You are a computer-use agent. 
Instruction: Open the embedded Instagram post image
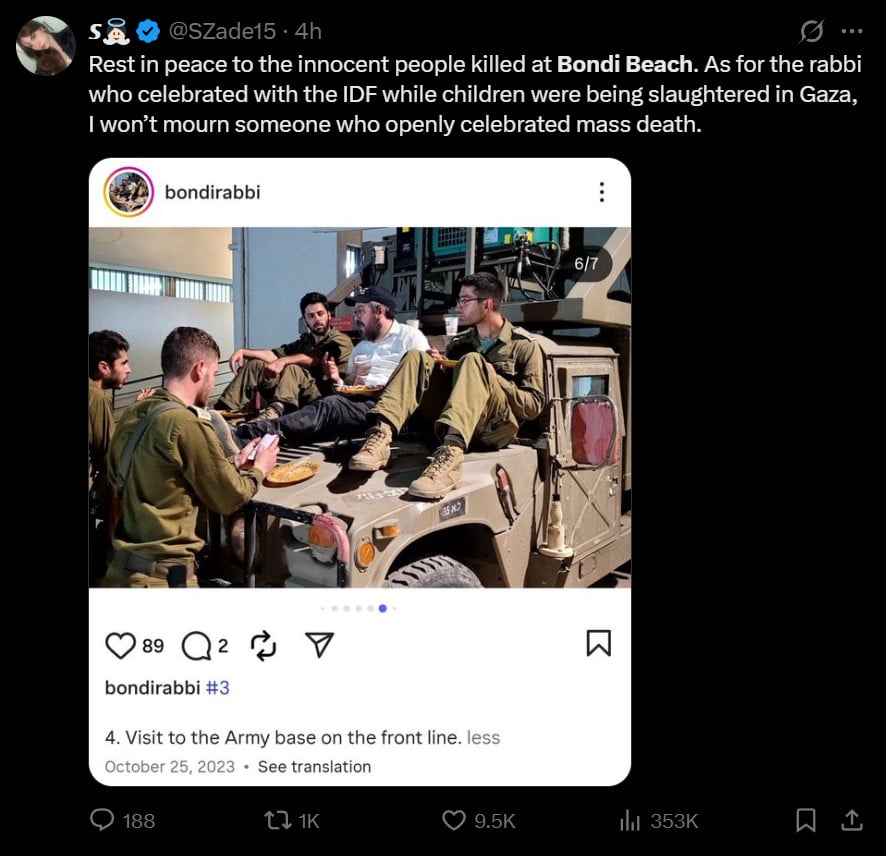(x=359, y=407)
